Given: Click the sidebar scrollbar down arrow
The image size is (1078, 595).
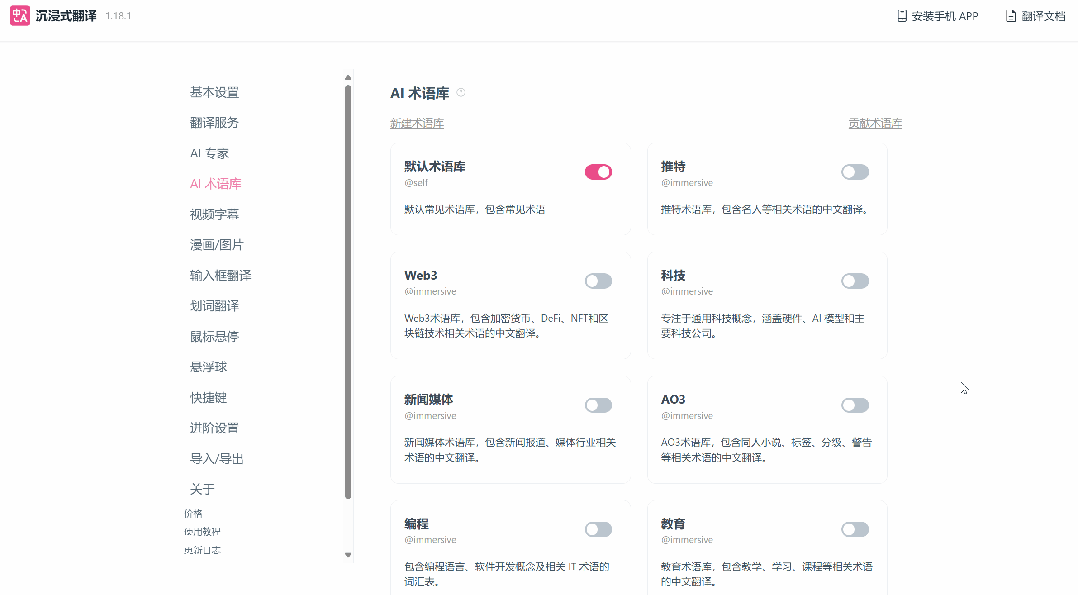Looking at the screenshot, I should (348, 554).
